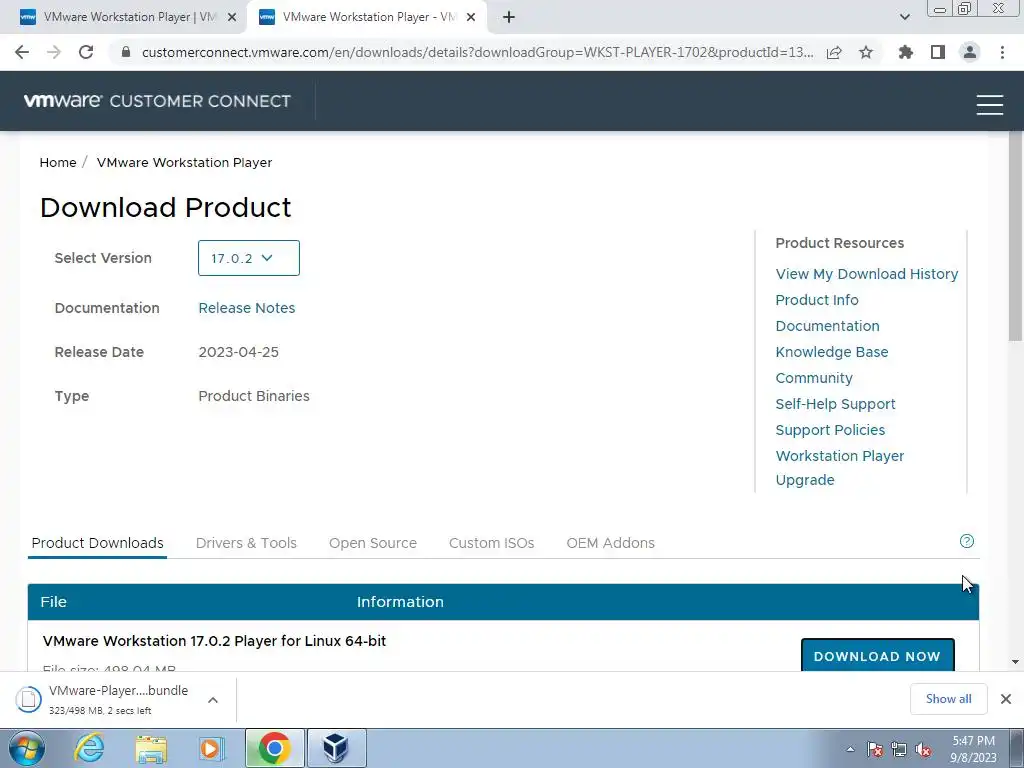Viewport: 1024px width, 768px height.
Task: Launch Internet Explorer from the taskbar
Action: point(89,748)
